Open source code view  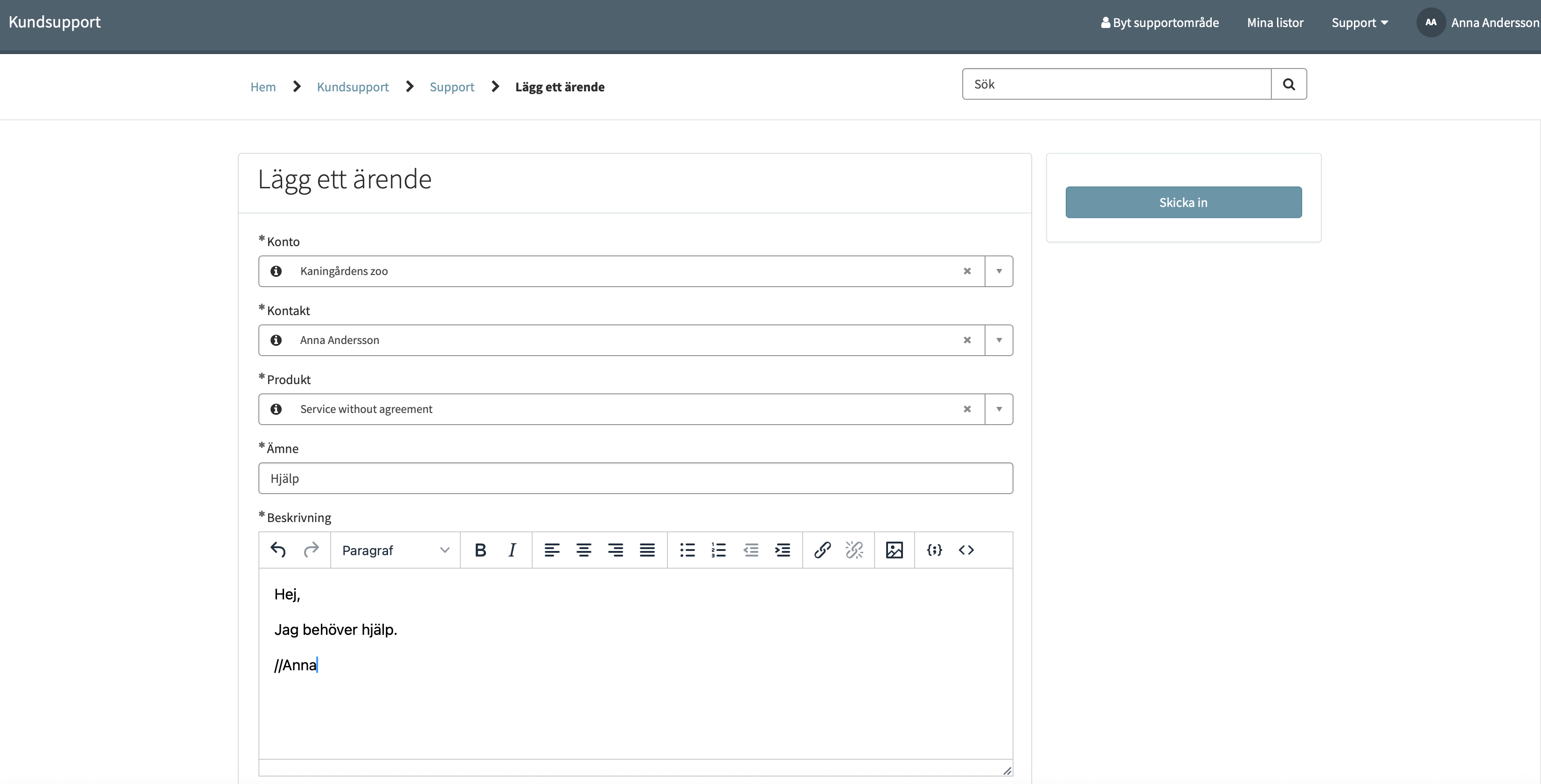tap(966, 550)
